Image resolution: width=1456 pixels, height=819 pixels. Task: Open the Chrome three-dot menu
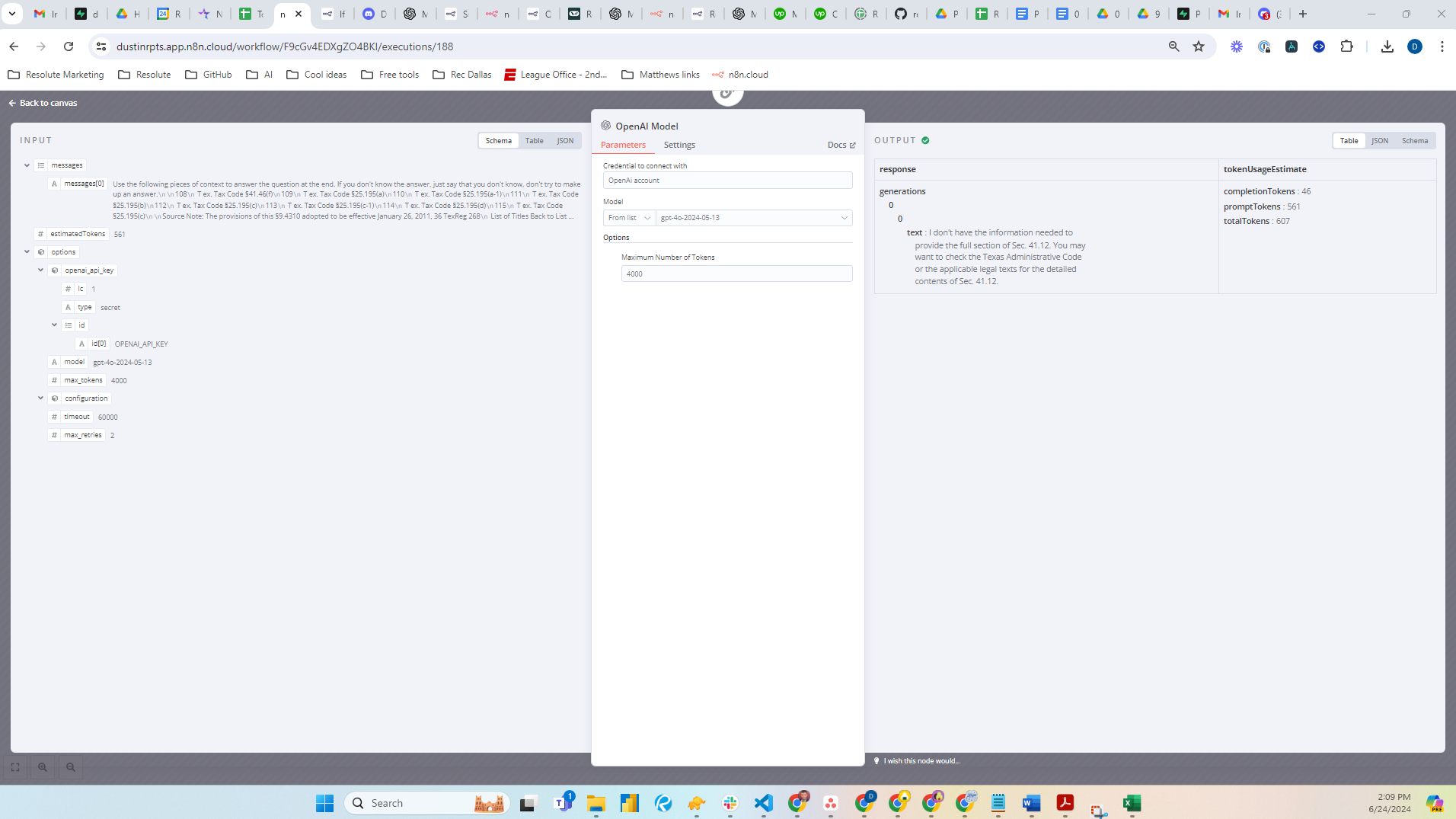point(1442,46)
